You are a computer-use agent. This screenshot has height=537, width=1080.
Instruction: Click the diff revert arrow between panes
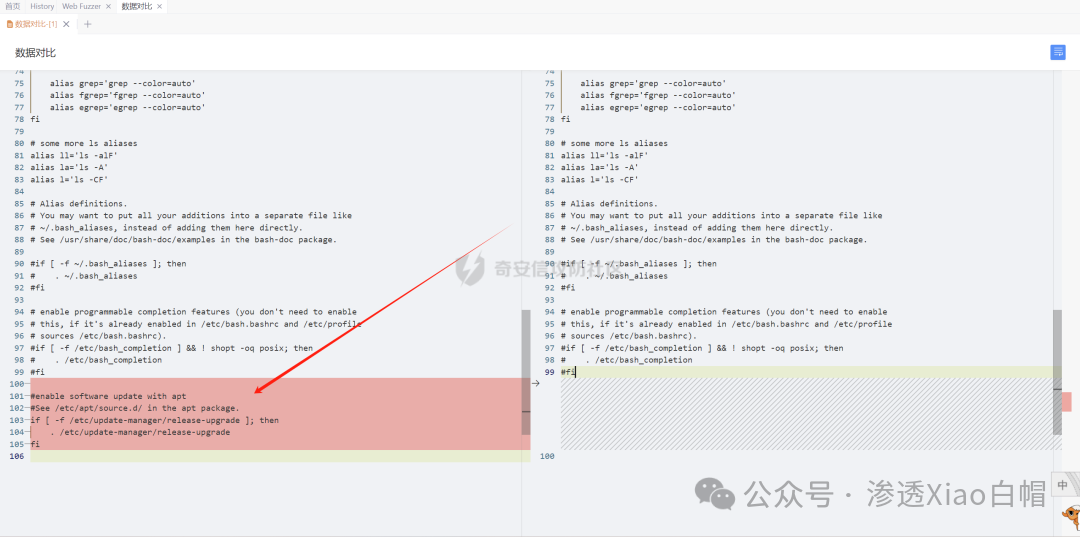click(535, 383)
